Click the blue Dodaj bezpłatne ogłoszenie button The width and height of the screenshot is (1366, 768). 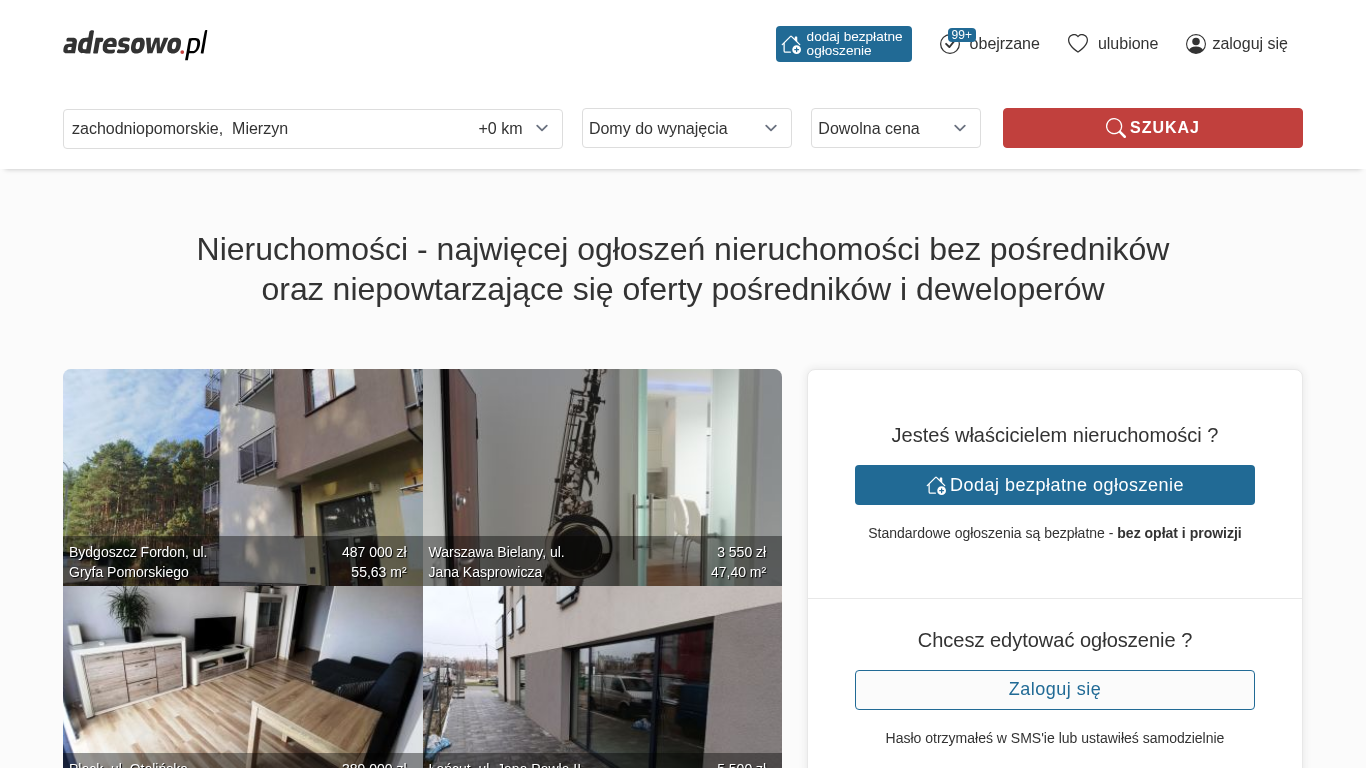click(x=1055, y=485)
